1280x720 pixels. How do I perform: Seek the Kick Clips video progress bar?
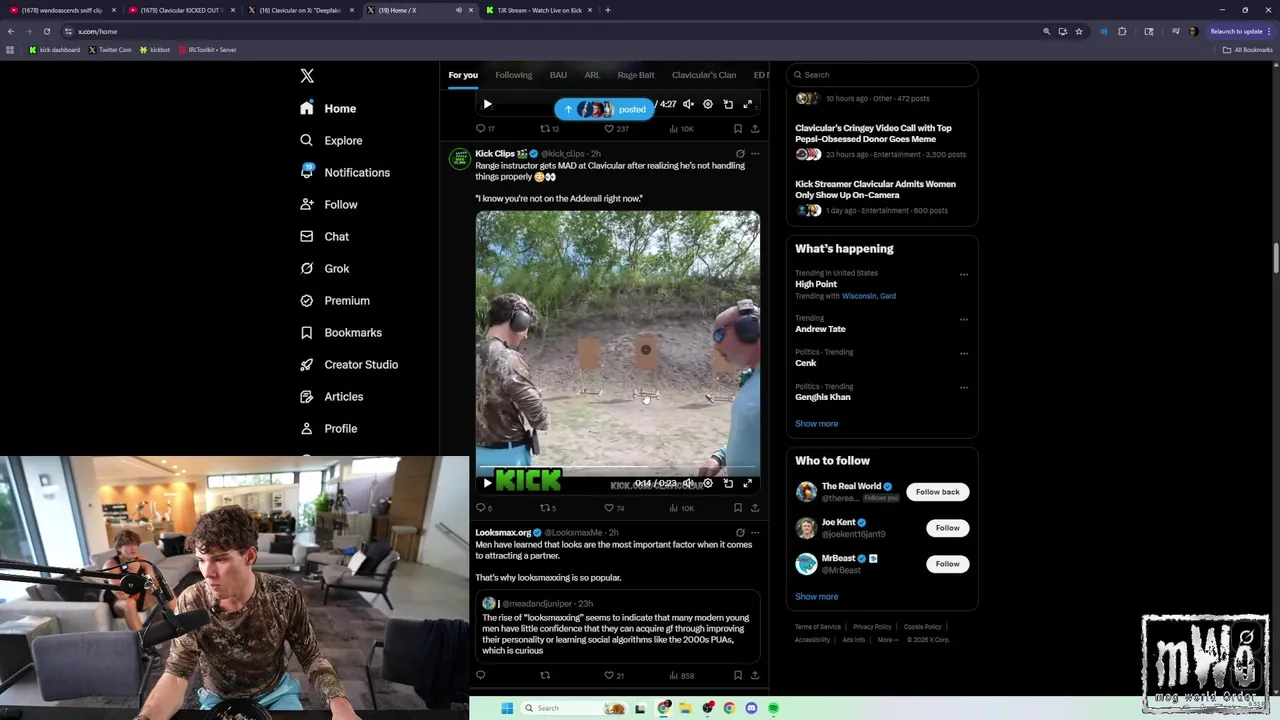[617, 468]
